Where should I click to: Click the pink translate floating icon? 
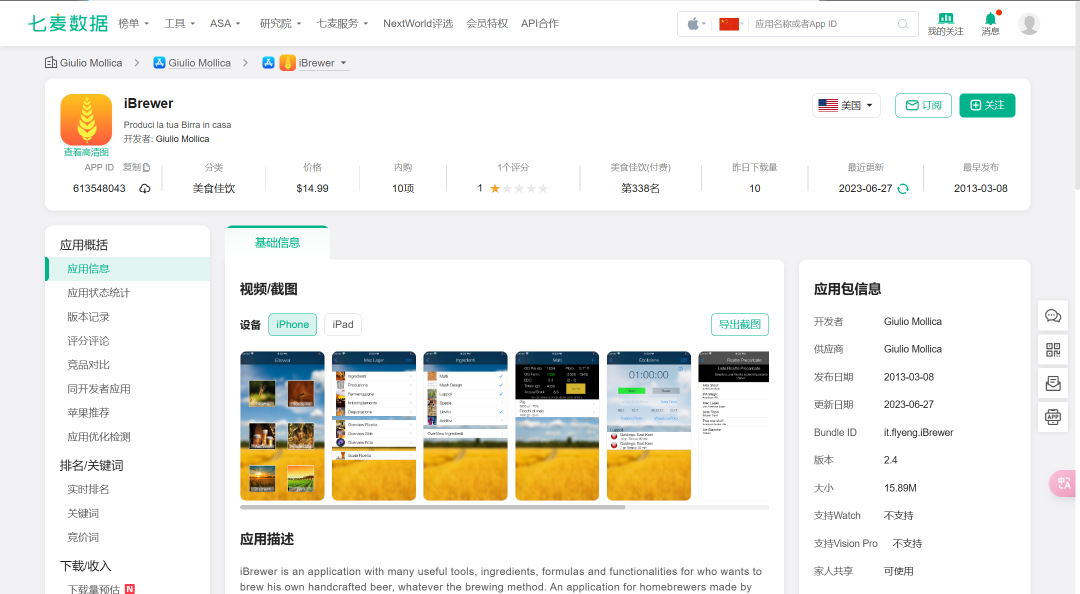(1063, 483)
